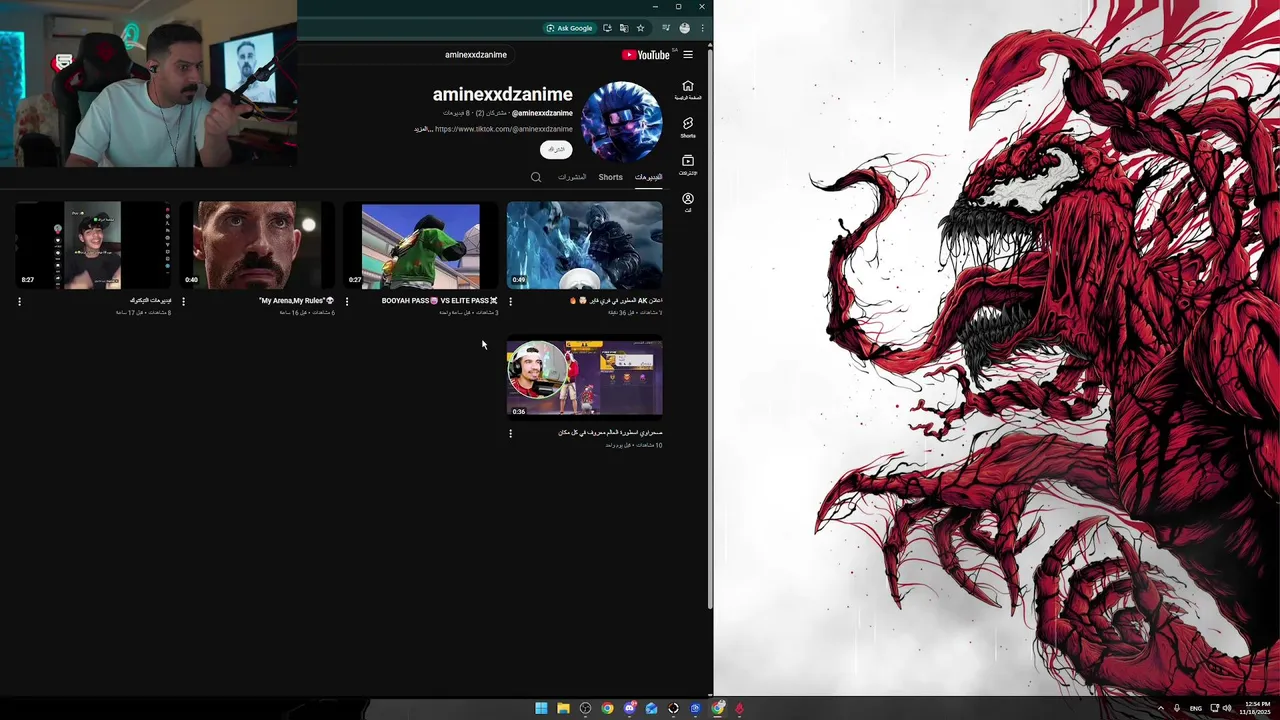Open the BOOYAH PASS video thumbnail
Image resolution: width=1280 pixels, height=720 pixels.
pos(421,245)
